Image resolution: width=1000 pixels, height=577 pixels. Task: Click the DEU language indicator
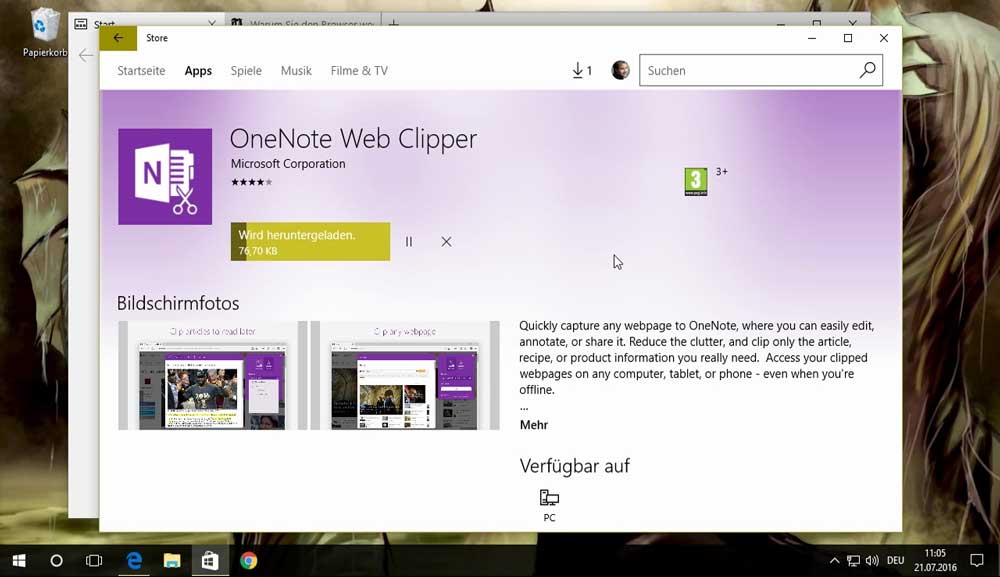(895, 560)
